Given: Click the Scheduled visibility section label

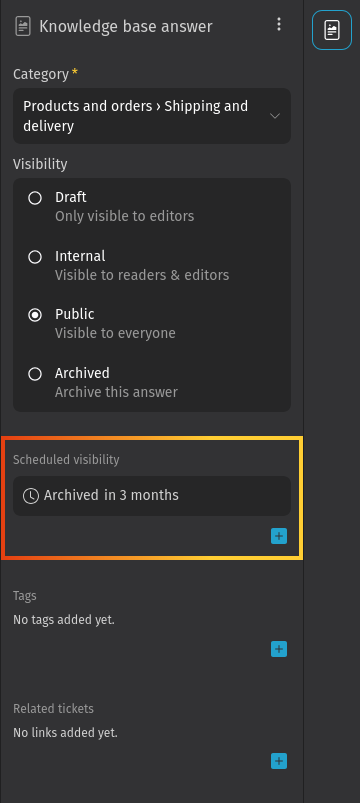Looking at the screenshot, I should pyautogui.click(x=66, y=459).
